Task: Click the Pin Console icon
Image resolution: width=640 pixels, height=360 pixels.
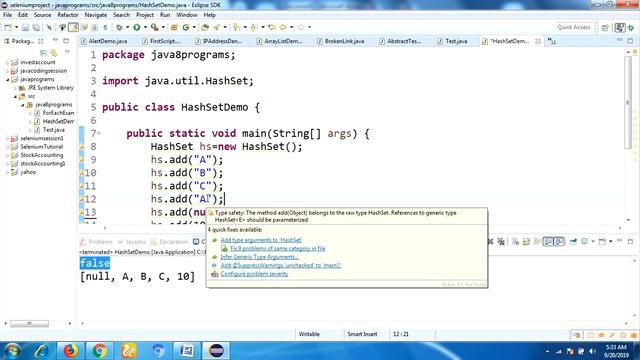Action: point(573,242)
